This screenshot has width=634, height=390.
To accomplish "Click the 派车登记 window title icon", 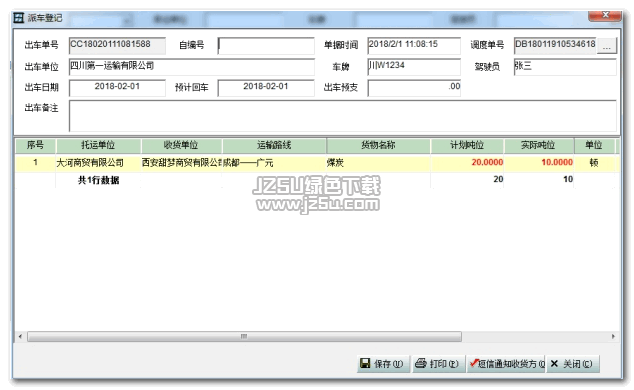I will pyautogui.click(x=18, y=18).
